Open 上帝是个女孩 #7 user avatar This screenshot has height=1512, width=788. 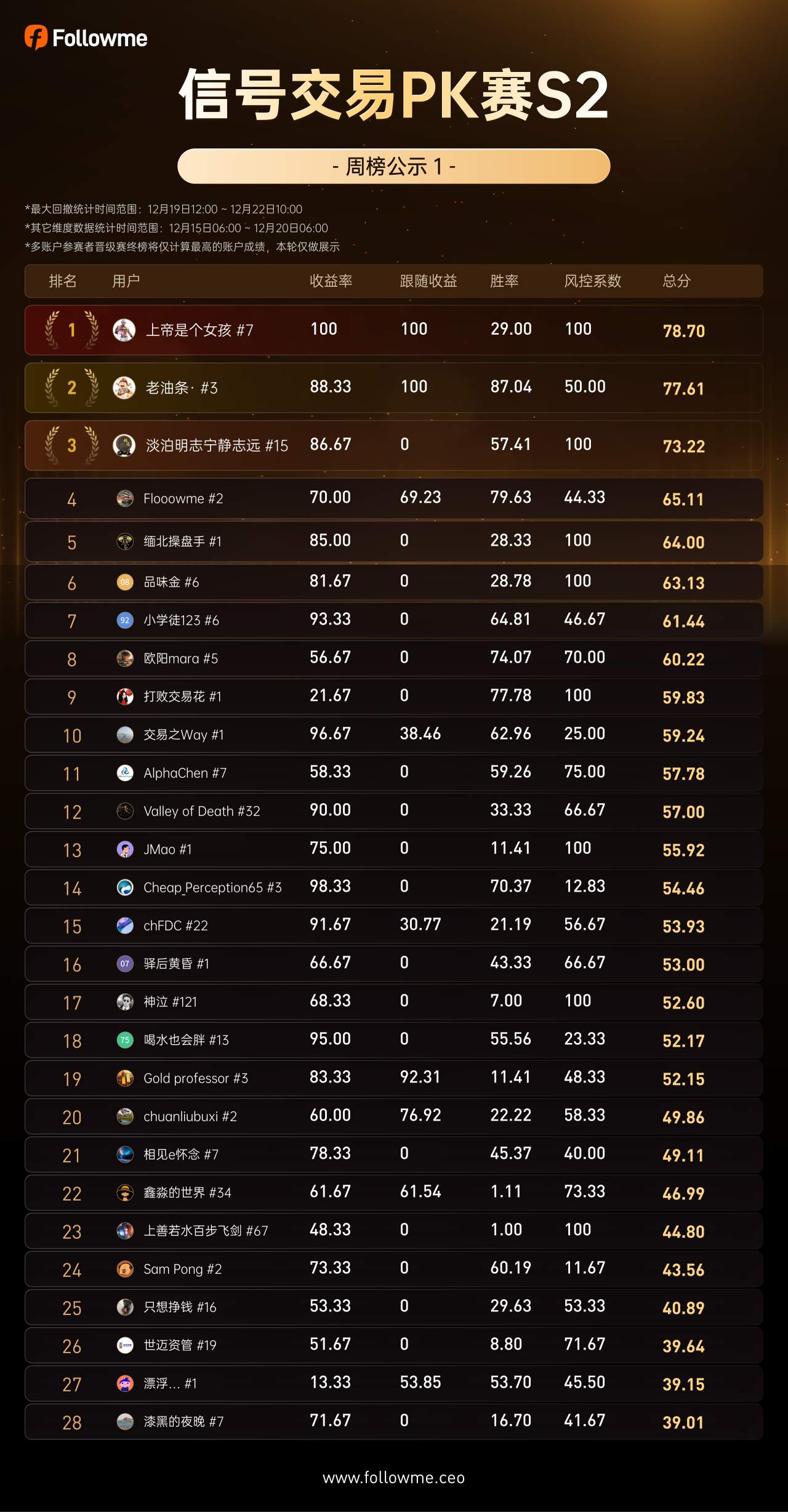point(124,330)
